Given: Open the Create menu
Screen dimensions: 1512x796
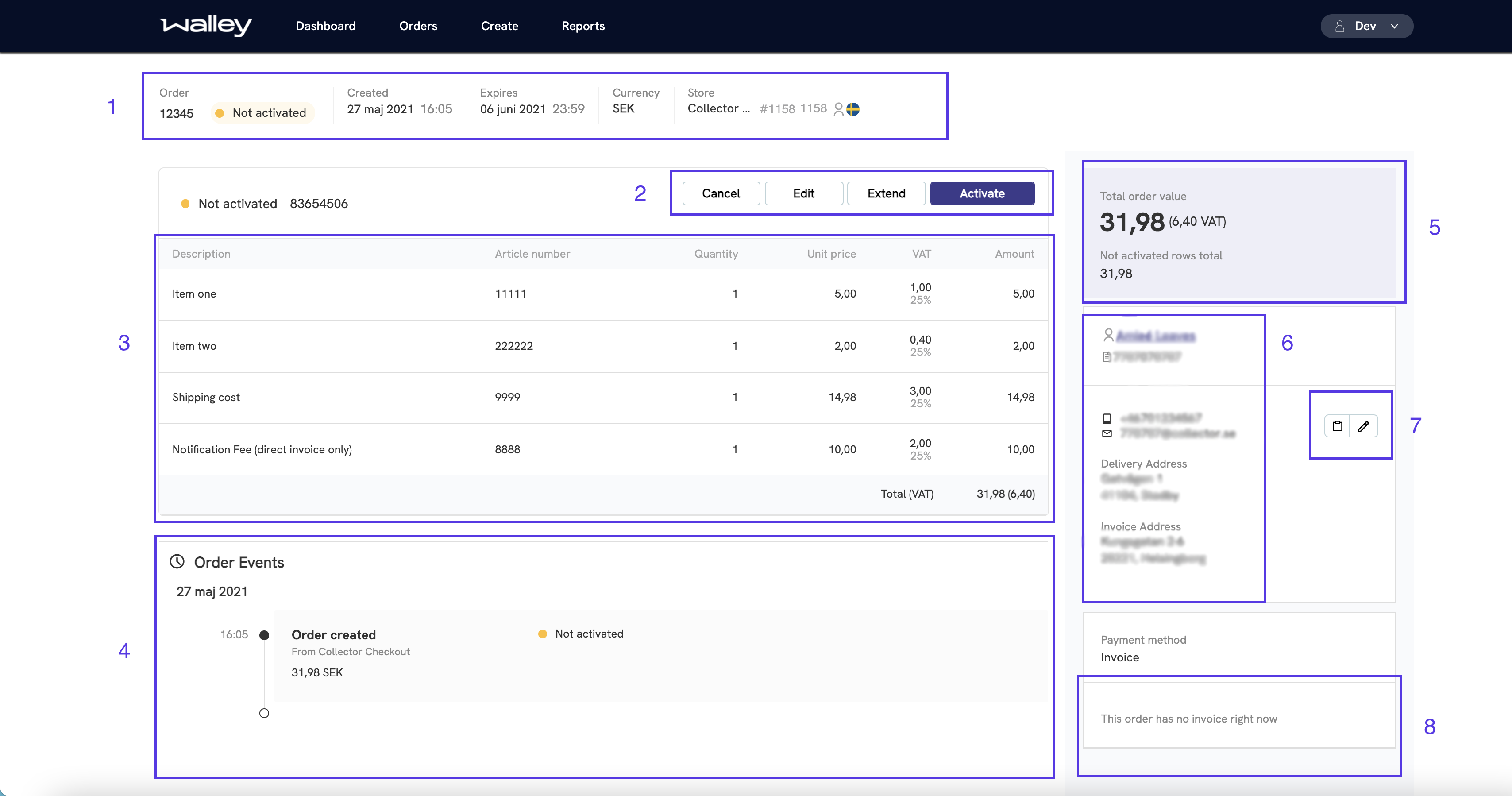Looking at the screenshot, I should [x=499, y=26].
